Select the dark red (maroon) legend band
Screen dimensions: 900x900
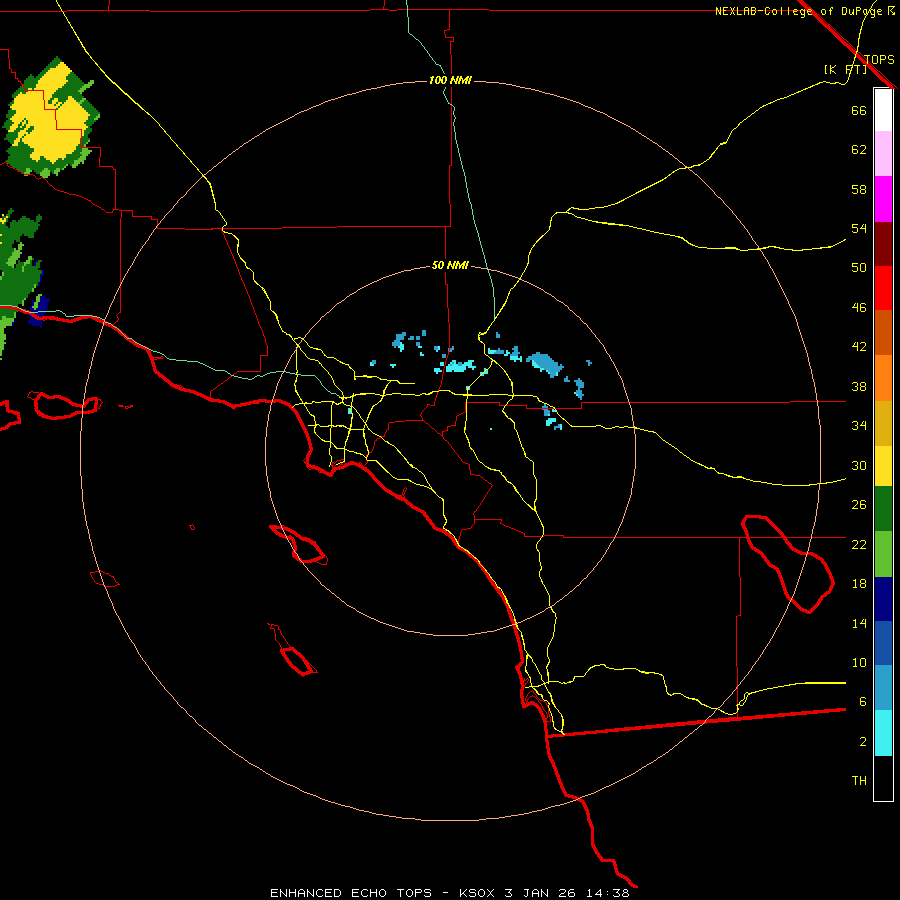point(883,244)
